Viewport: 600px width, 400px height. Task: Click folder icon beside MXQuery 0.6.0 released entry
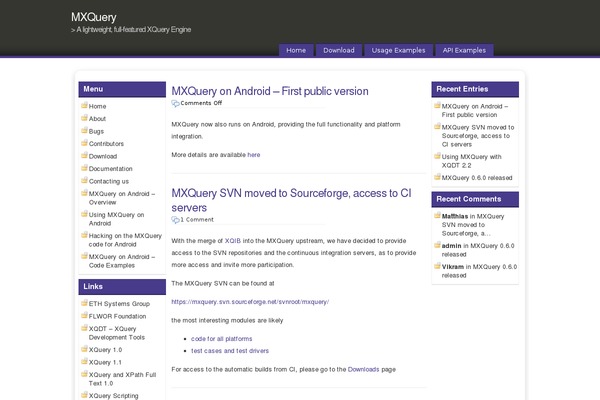(x=437, y=177)
